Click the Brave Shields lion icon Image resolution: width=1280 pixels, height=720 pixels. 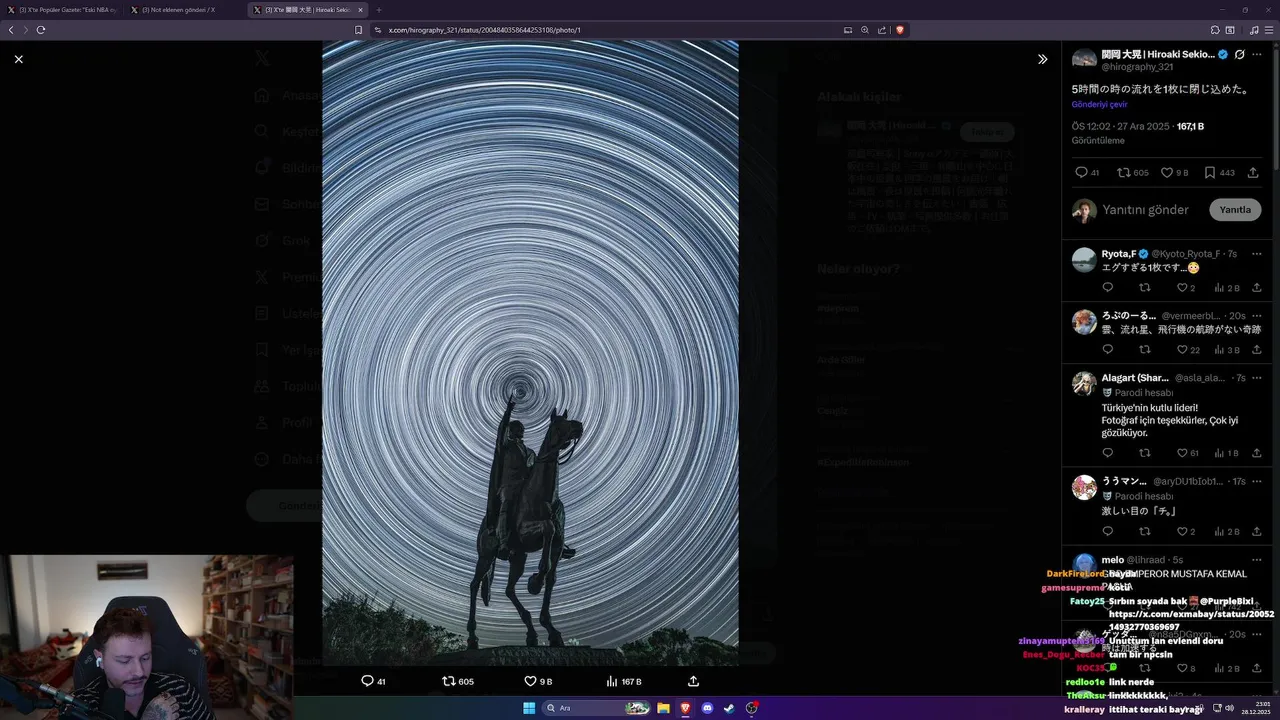tap(900, 30)
